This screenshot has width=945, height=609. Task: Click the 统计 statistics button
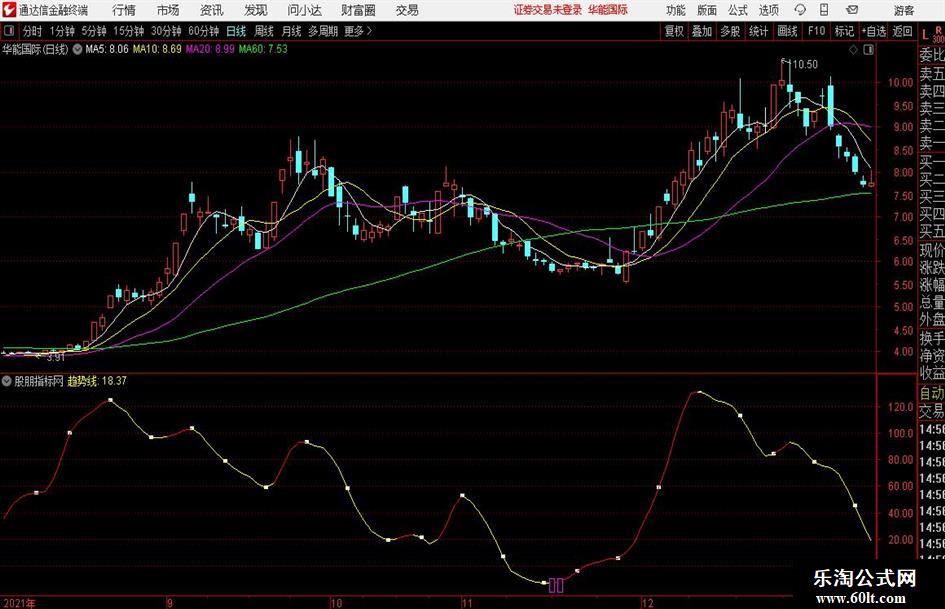(758, 31)
